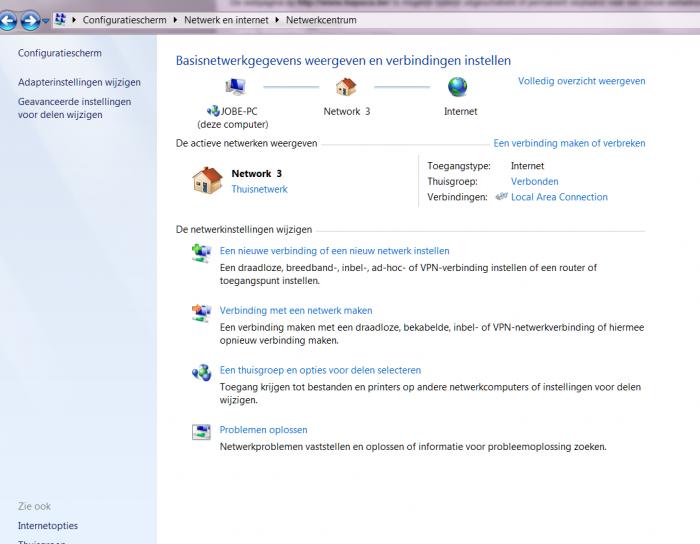This screenshot has height=544, width=700.
Task: Click the Basisnetwerkgegevens weergeven page title
Action: 343,61
